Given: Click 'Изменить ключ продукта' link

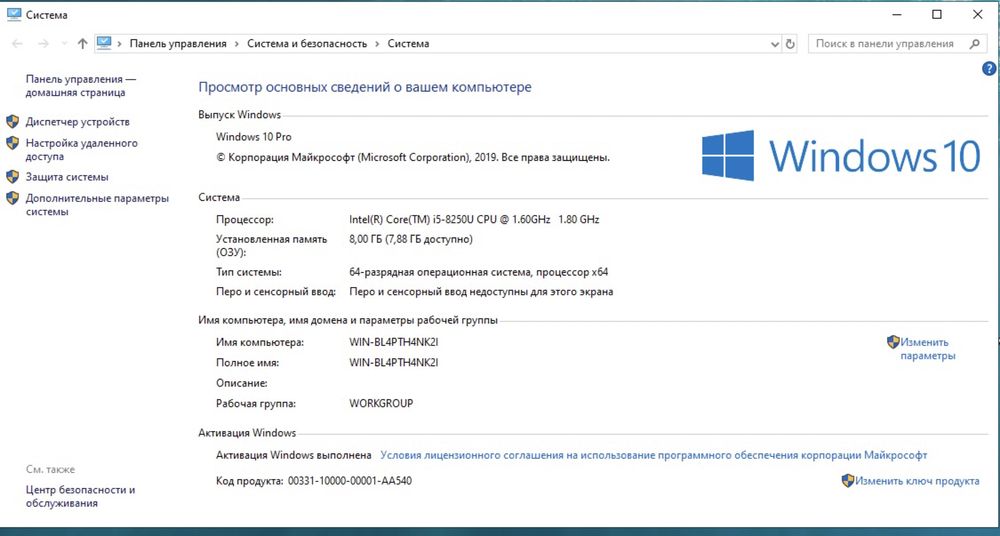Looking at the screenshot, I should click(917, 481).
